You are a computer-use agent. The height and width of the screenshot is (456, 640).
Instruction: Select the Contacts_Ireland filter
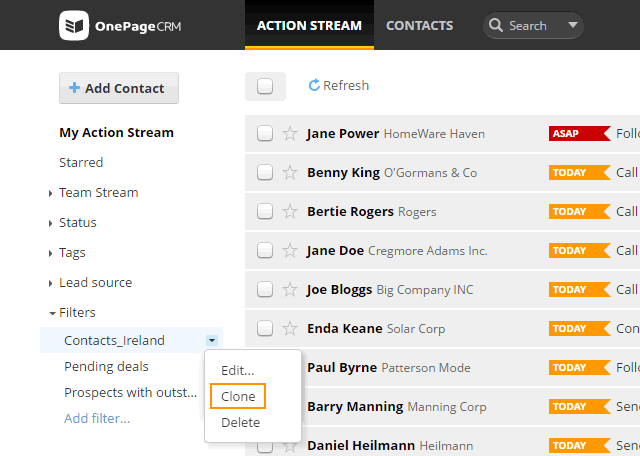[x=114, y=340]
